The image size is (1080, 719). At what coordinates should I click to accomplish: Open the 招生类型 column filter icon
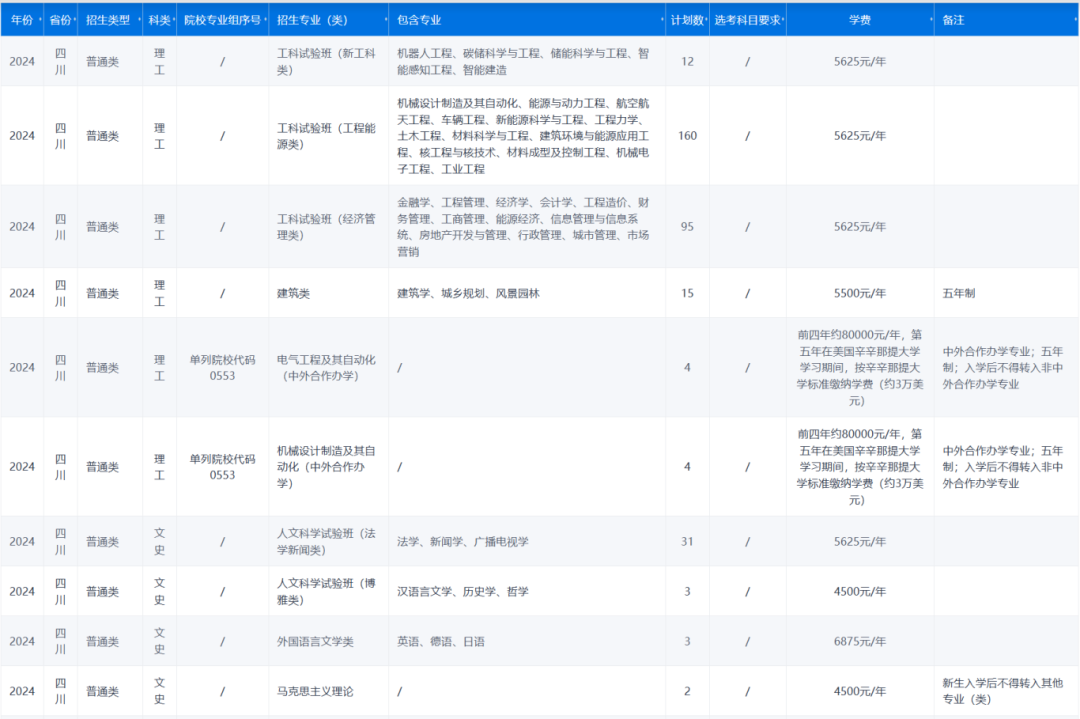(x=137, y=19)
